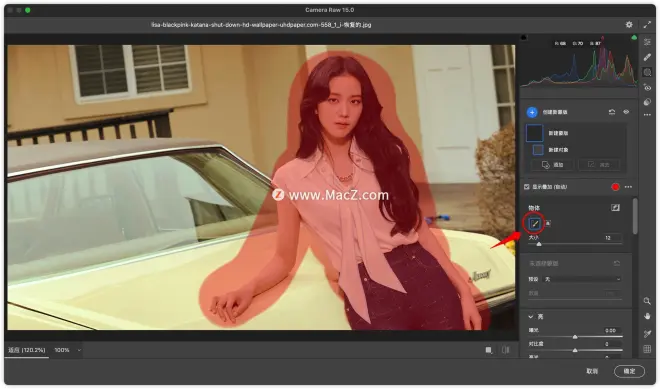Collapse the Light section chevron
Viewport: 660px width, 389px height.
[x=531, y=316]
